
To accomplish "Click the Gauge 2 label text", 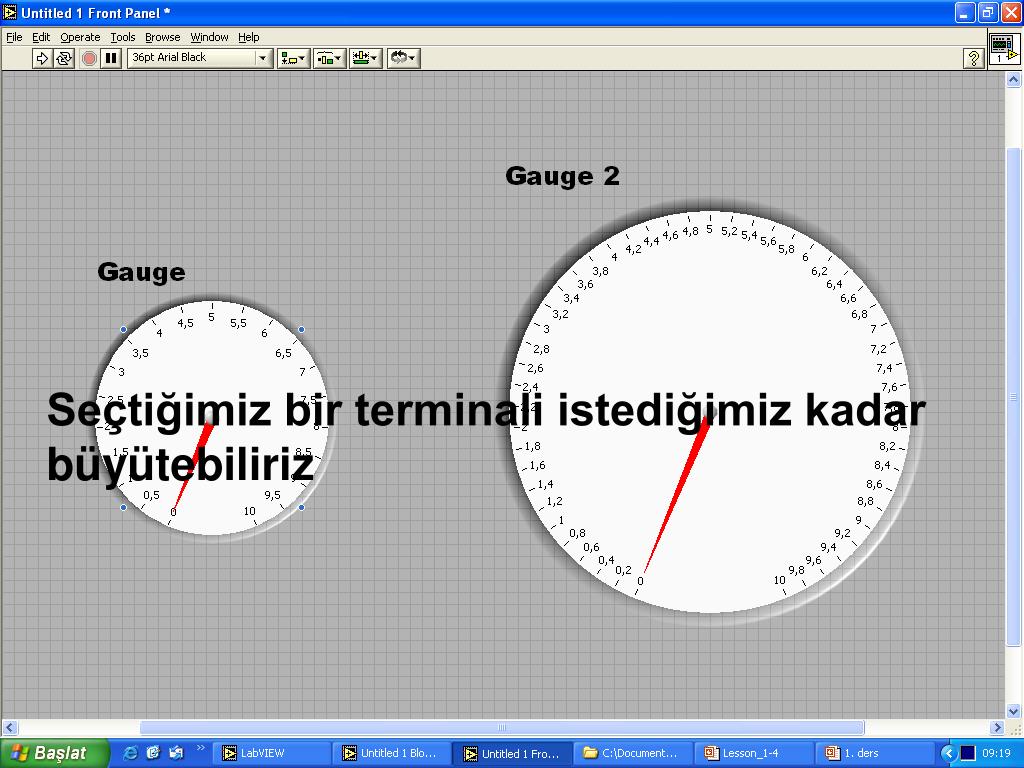I will pos(562,176).
